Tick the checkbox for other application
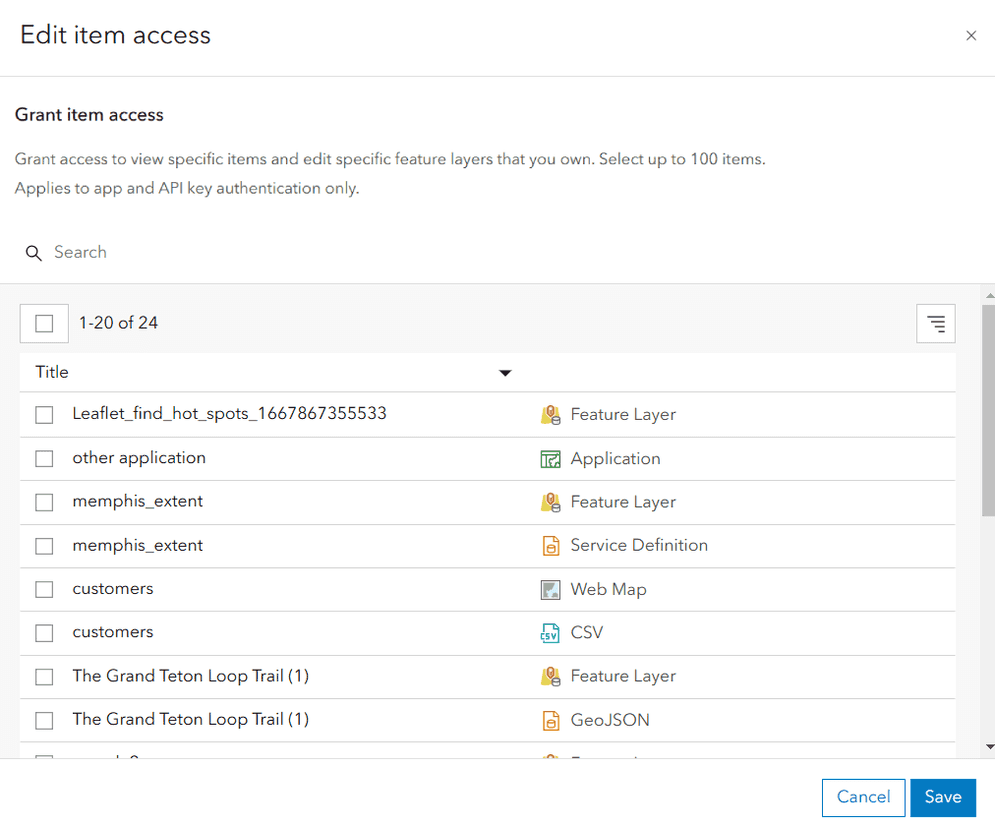The image size is (995, 832). point(44,459)
